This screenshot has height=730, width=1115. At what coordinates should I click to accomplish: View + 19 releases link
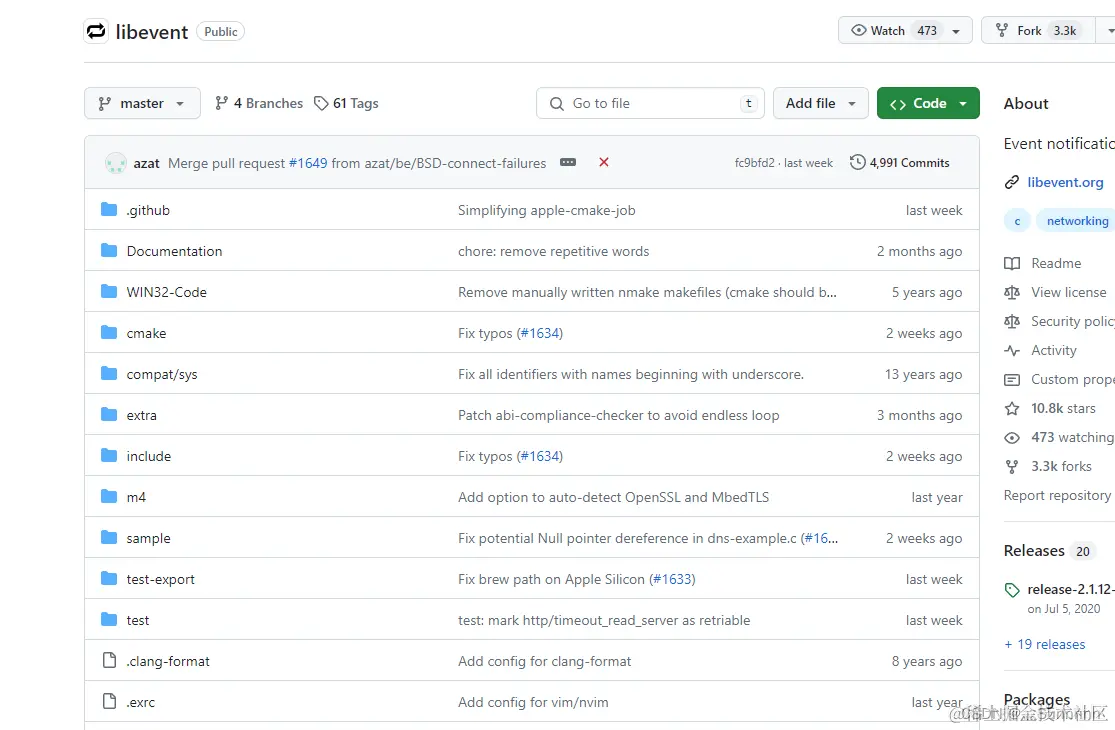pyautogui.click(x=1045, y=644)
